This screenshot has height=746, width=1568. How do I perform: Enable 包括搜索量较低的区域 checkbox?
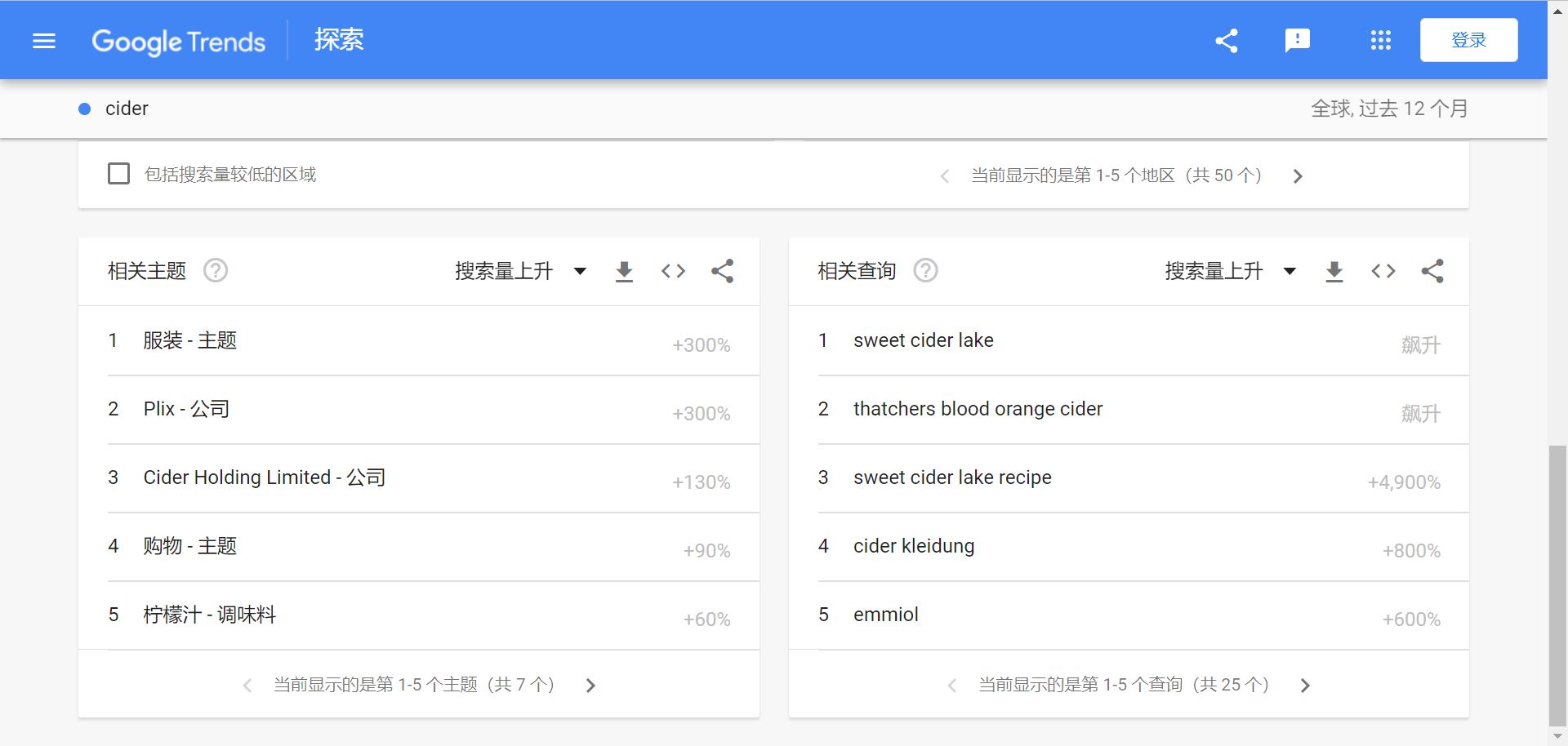pos(118,173)
